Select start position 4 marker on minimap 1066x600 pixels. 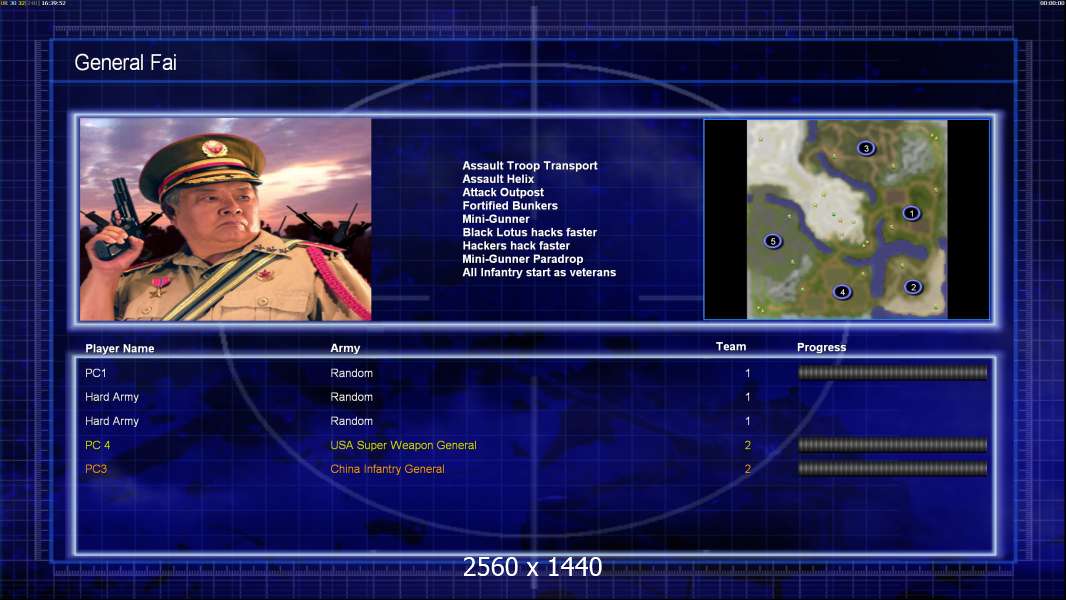coord(842,292)
